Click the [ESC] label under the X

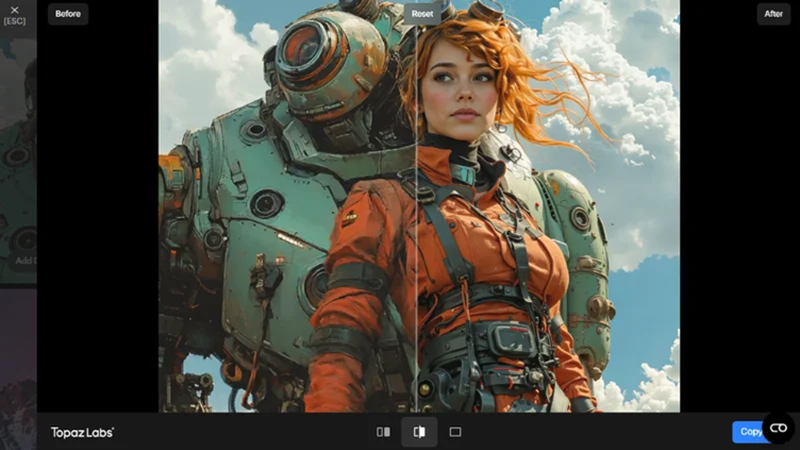[x=14, y=21]
